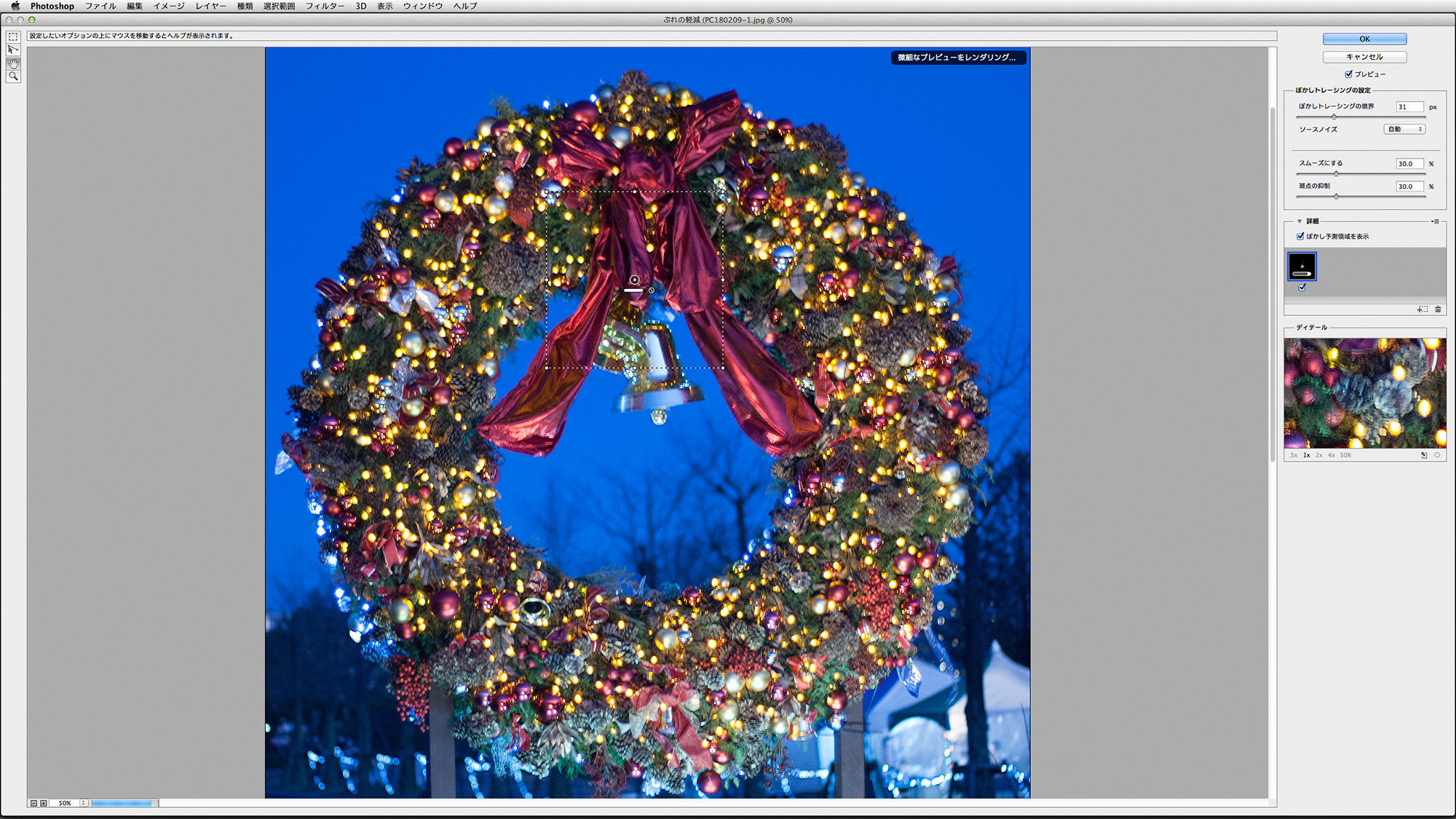This screenshot has width=1456, height=819.
Task: Click the undock detail loupe icon
Action: [1424, 455]
